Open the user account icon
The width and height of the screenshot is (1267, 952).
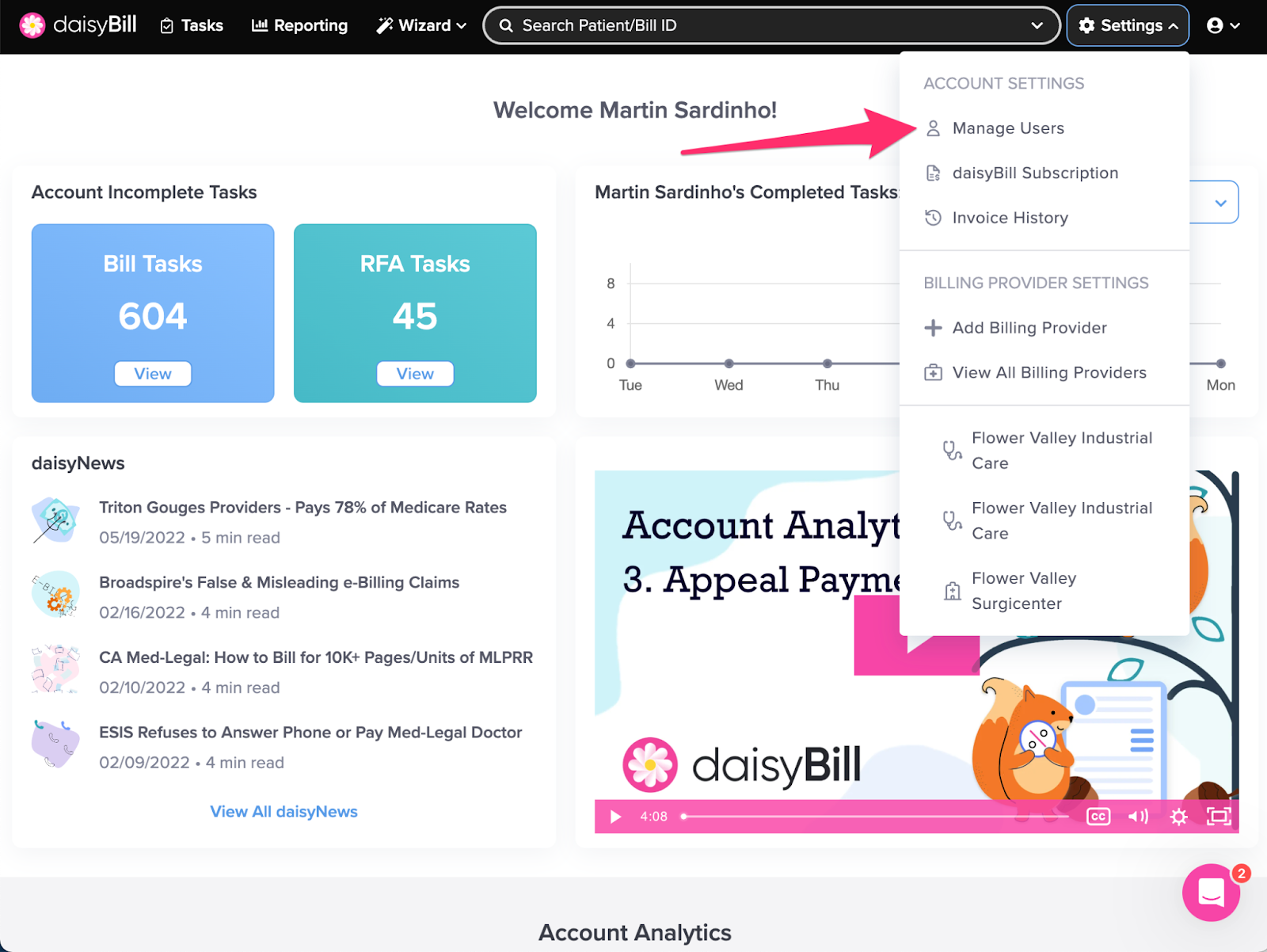click(1216, 25)
